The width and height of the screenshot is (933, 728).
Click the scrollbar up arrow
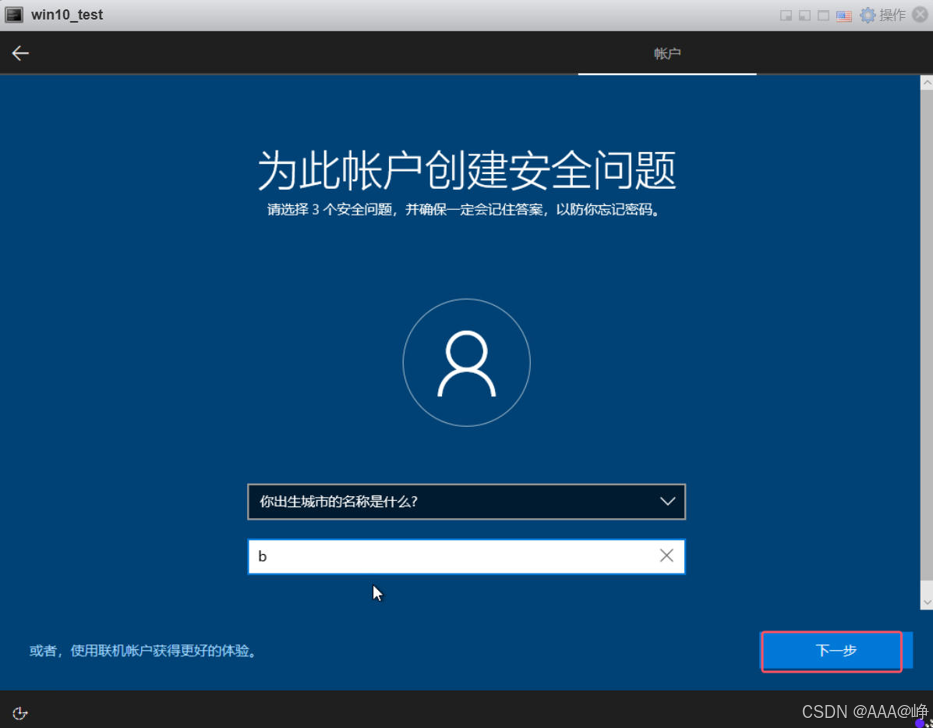click(x=926, y=83)
